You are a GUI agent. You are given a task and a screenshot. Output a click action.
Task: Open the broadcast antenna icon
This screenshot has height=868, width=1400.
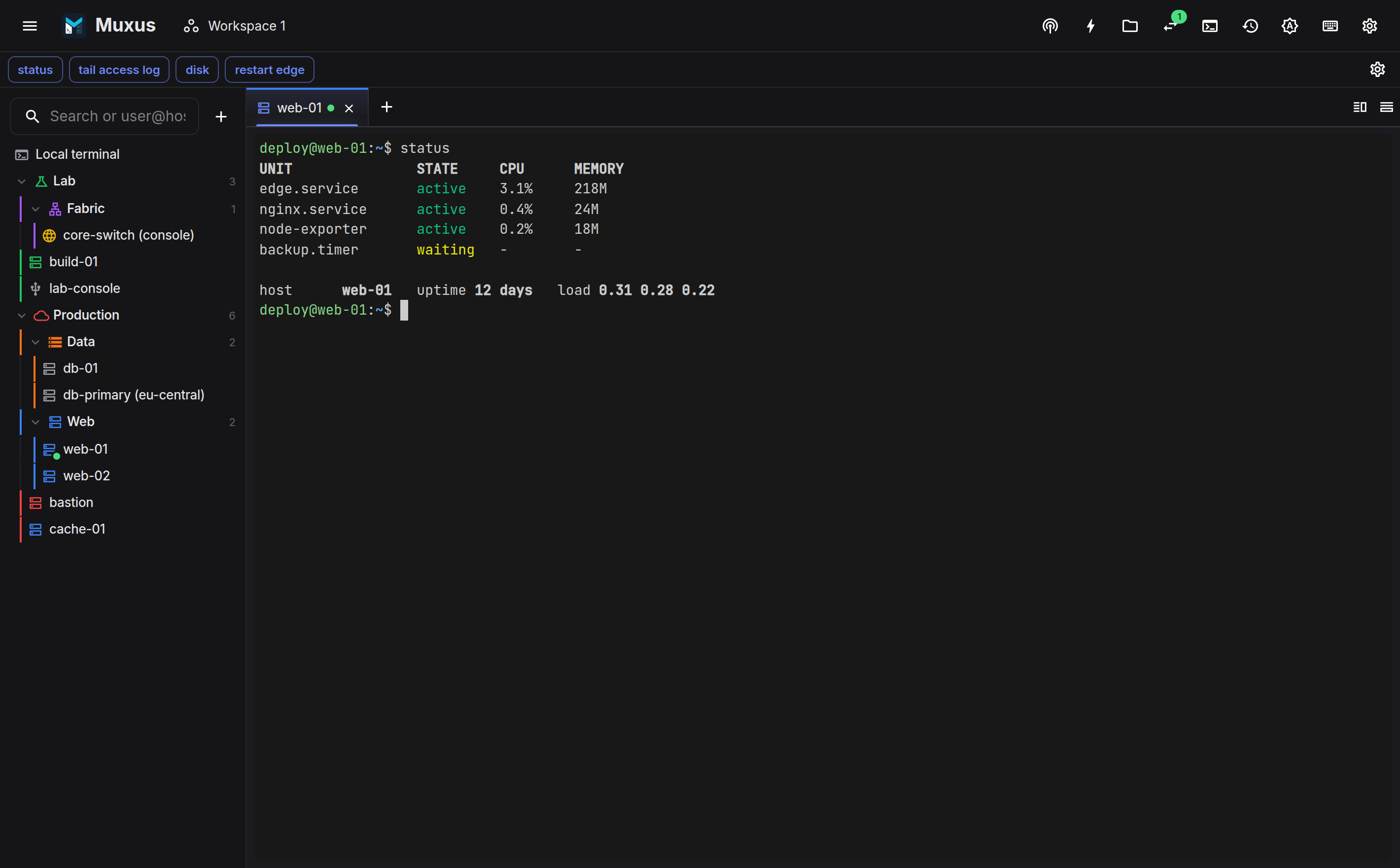tap(1050, 26)
